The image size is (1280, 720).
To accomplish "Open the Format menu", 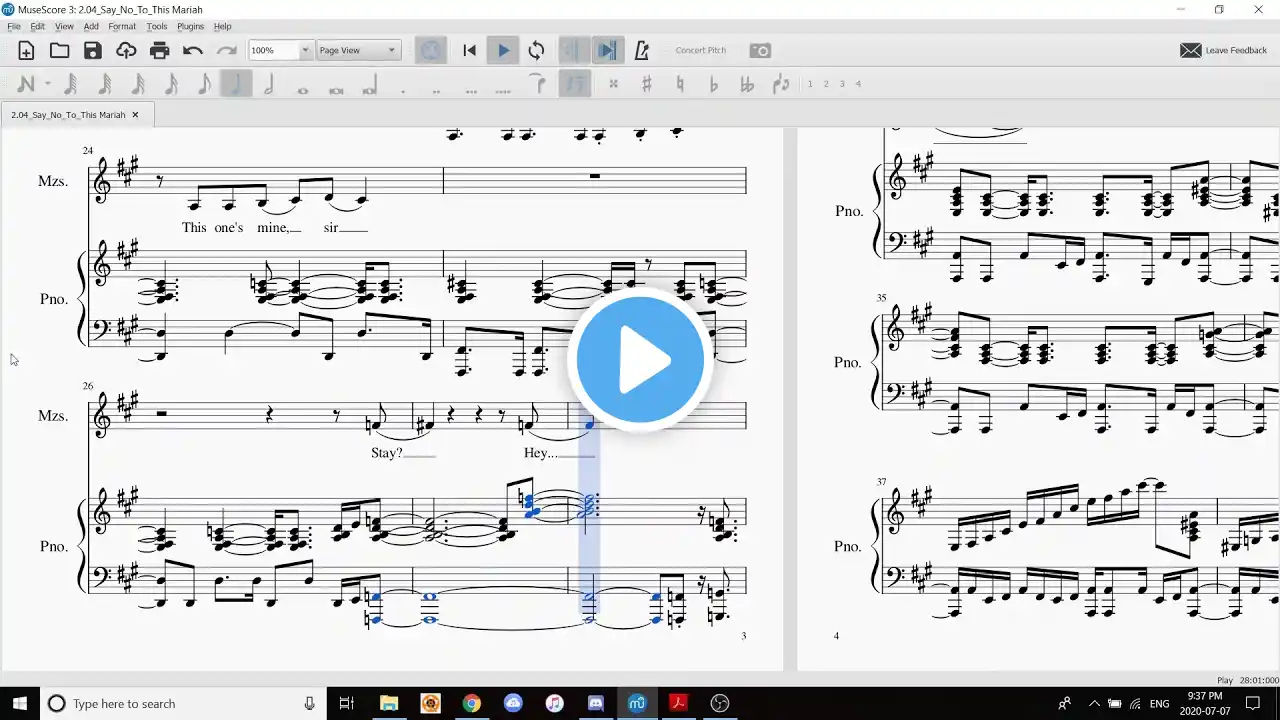I will pyautogui.click(x=122, y=26).
